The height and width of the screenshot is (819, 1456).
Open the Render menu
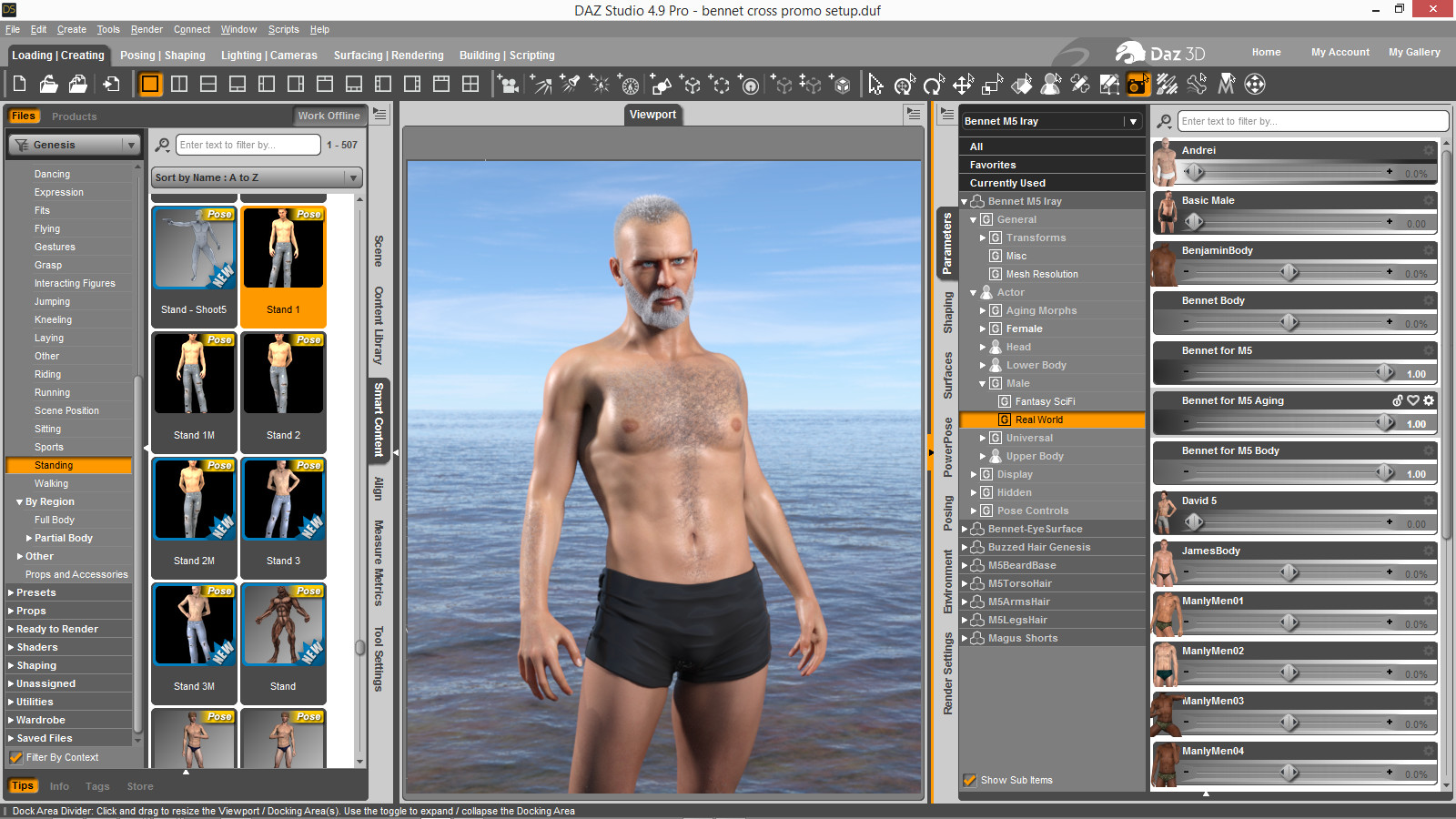(x=147, y=29)
